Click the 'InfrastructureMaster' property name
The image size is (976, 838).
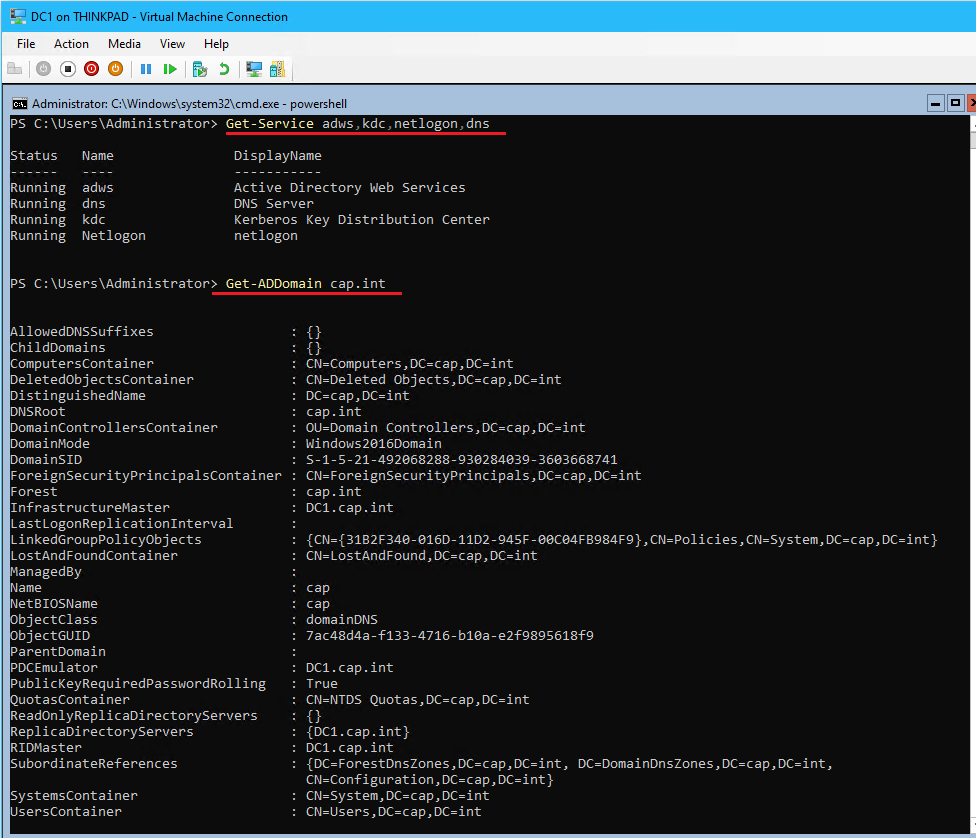click(x=90, y=507)
